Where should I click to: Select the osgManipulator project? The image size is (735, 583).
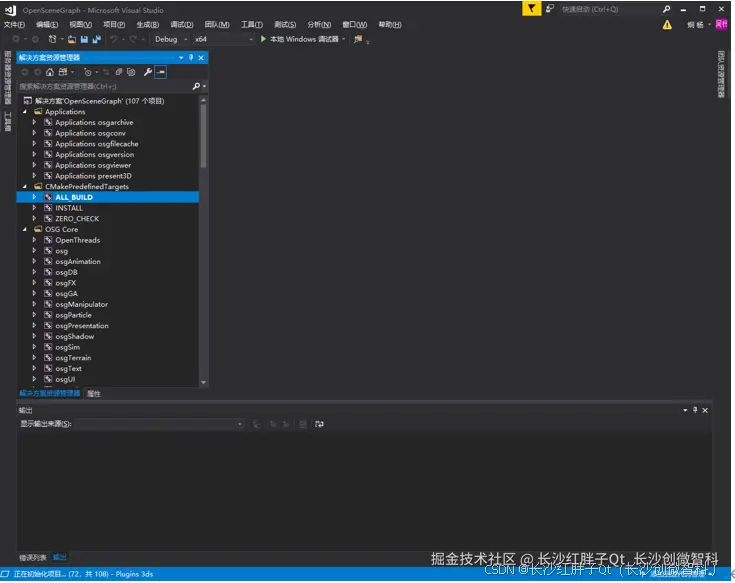82,305
